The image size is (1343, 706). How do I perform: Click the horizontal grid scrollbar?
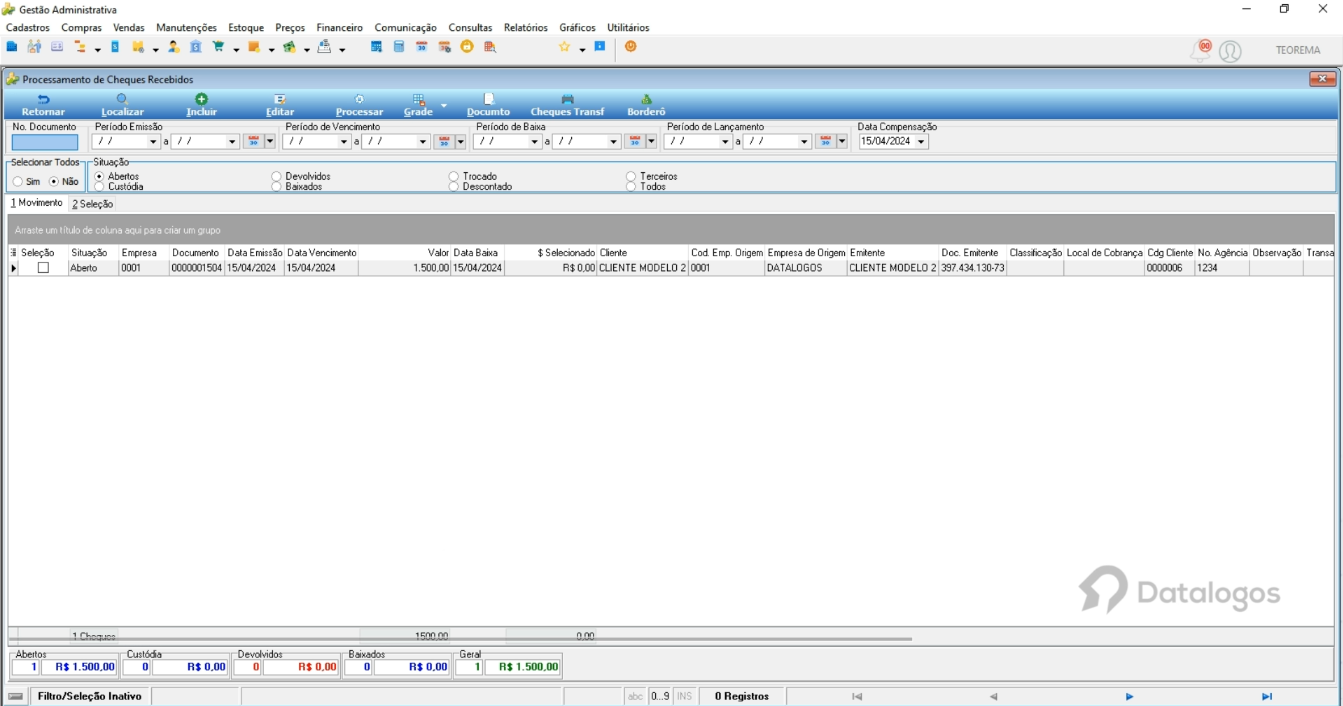click(464, 638)
